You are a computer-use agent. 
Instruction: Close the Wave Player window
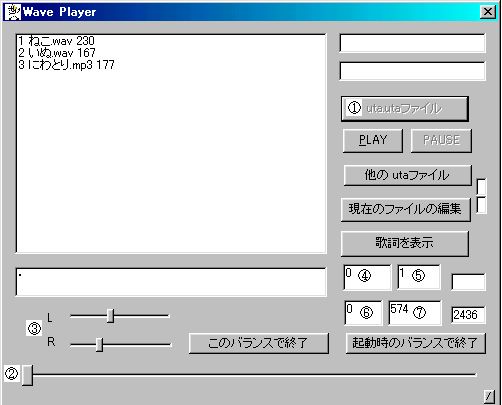pos(488,12)
